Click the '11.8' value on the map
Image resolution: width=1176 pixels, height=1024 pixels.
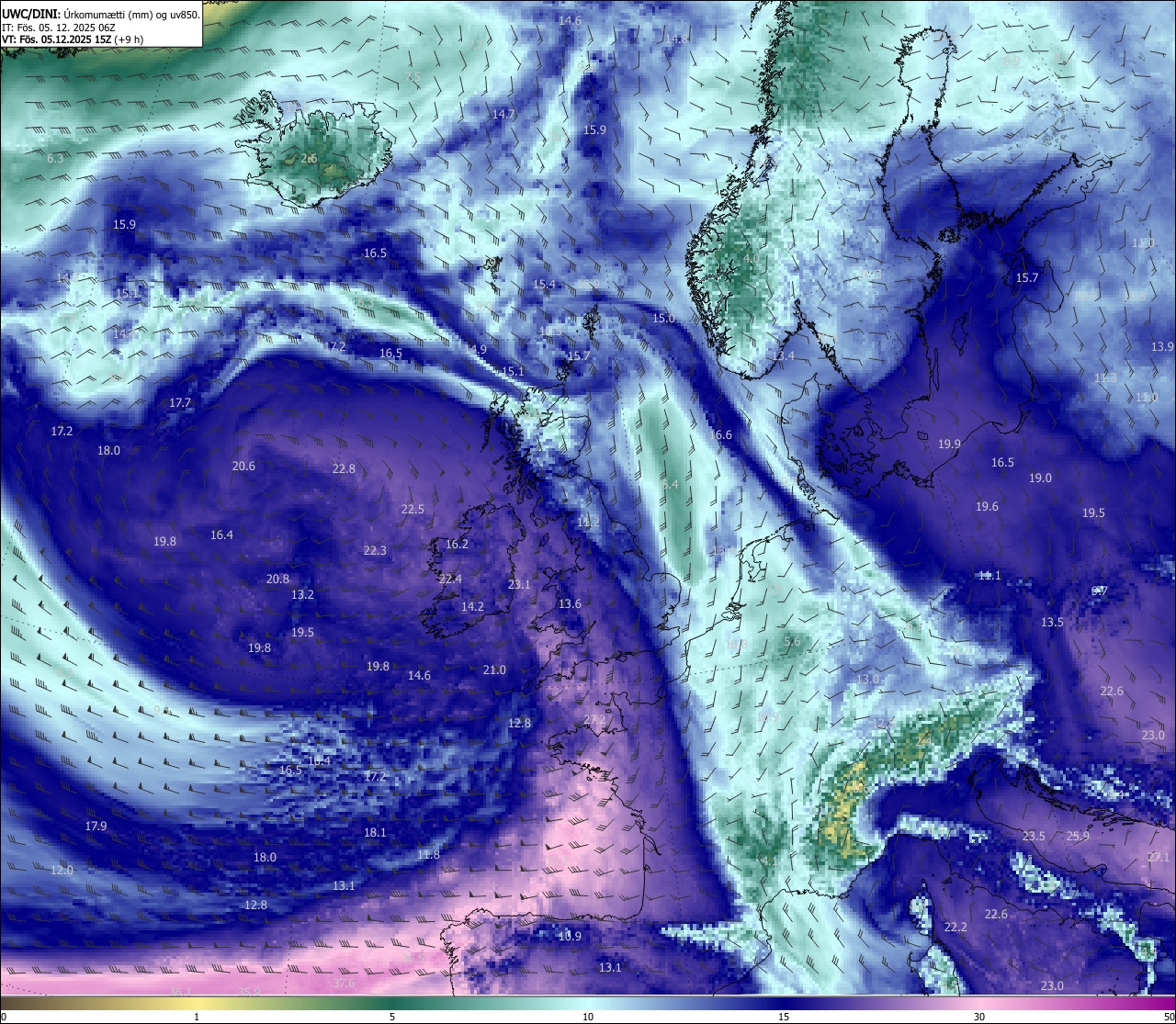(428, 855)
